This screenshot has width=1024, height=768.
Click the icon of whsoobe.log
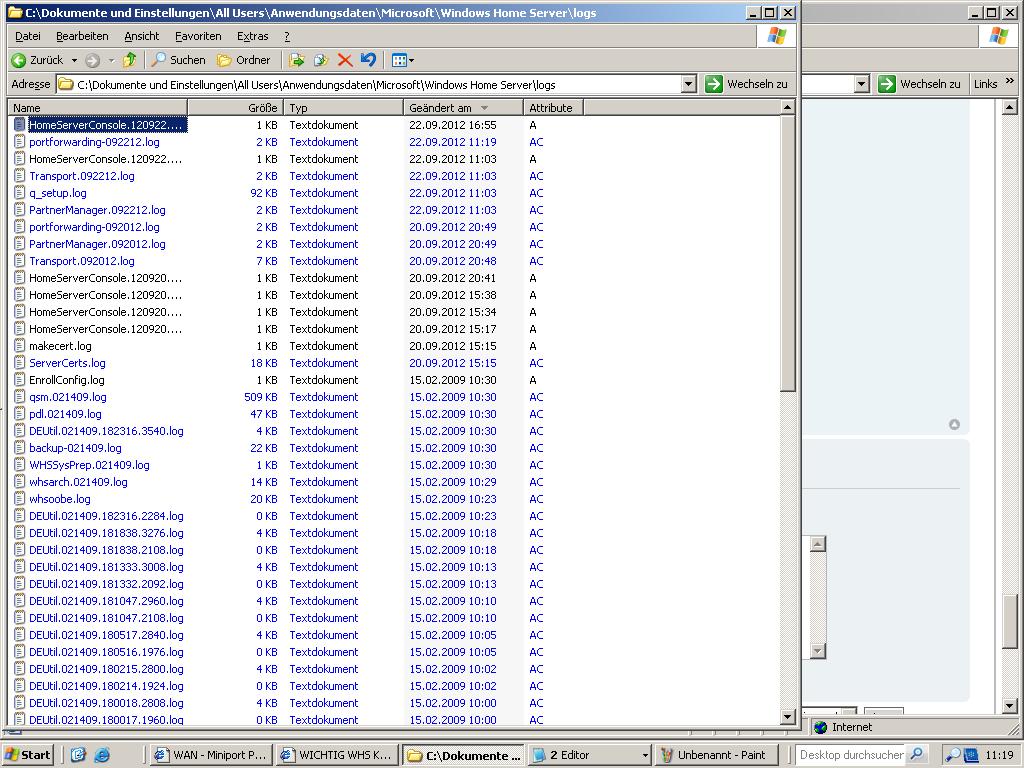[20, 498]
